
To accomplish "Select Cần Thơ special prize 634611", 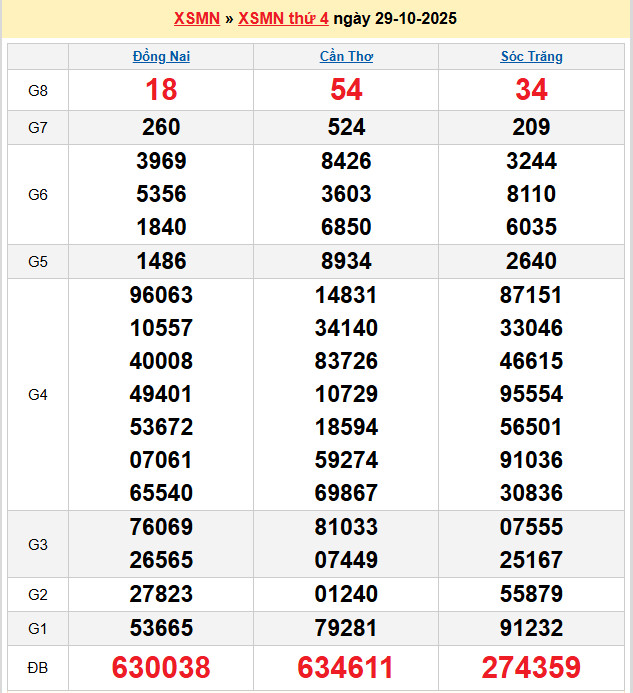I will (x=346, y=668).
